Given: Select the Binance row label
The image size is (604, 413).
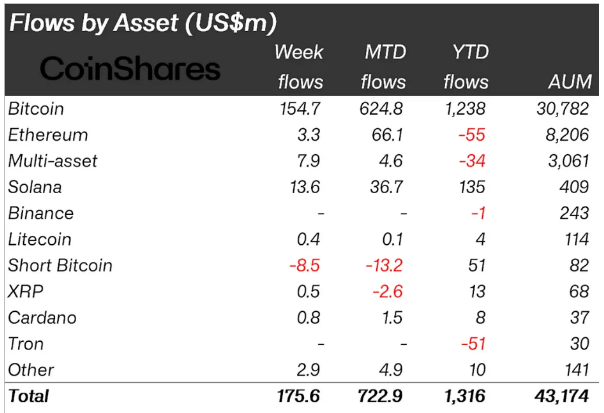Looking at the screenshot, I should (x=40, y=213).
